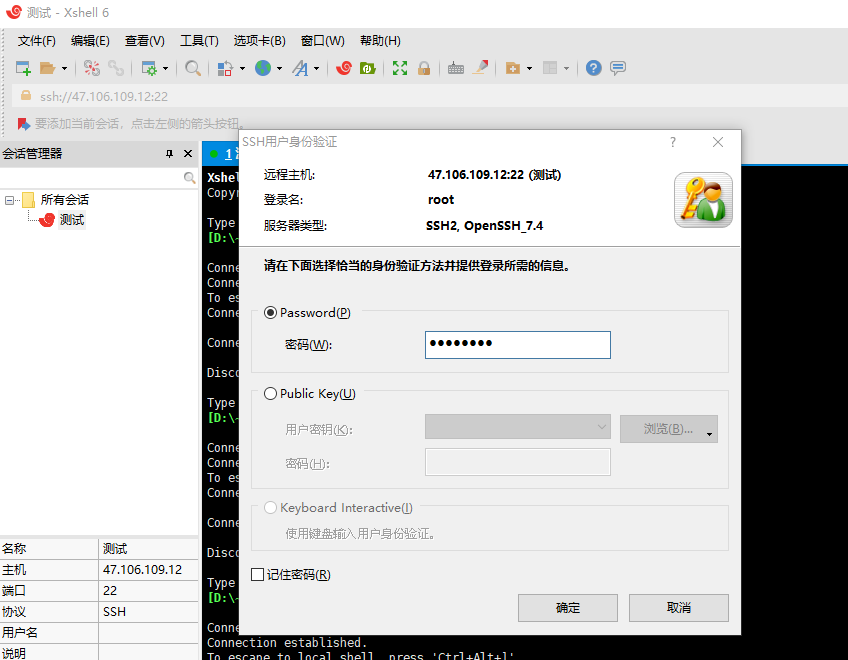Screen dimensions: 848x660
Task: Click the new folder transfer icon
Action: [x=513, y=68]
